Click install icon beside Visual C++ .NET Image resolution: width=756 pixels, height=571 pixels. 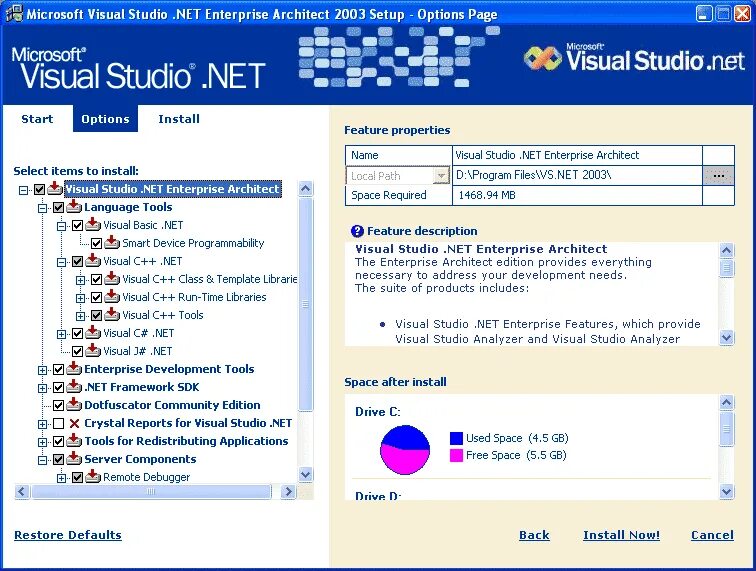point(93,261)
